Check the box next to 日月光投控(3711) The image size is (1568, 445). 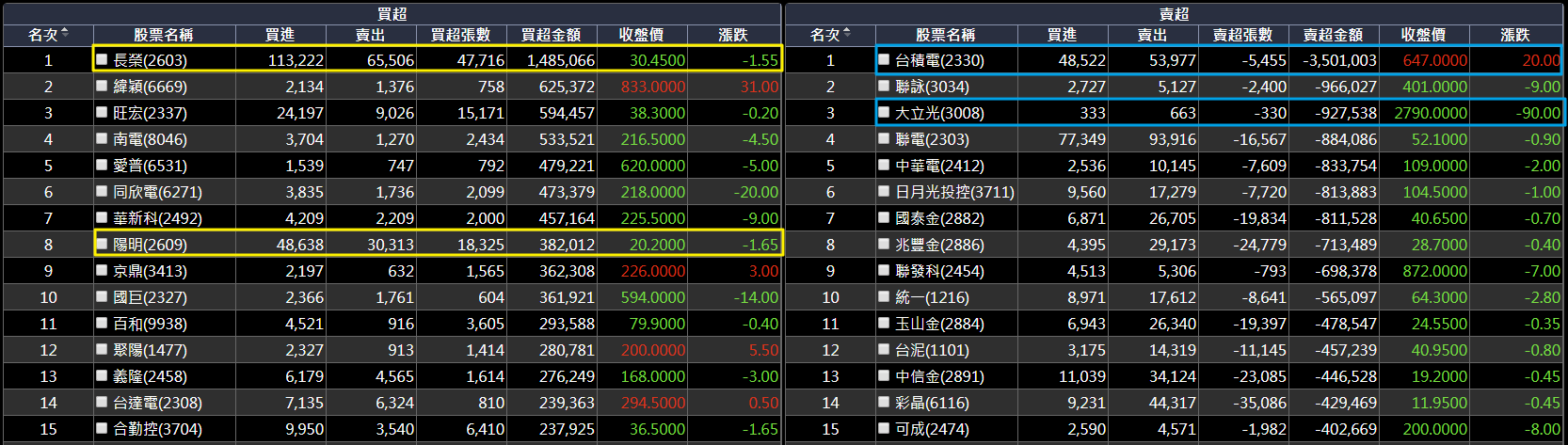pyautogui.click(x=884, y=191)
